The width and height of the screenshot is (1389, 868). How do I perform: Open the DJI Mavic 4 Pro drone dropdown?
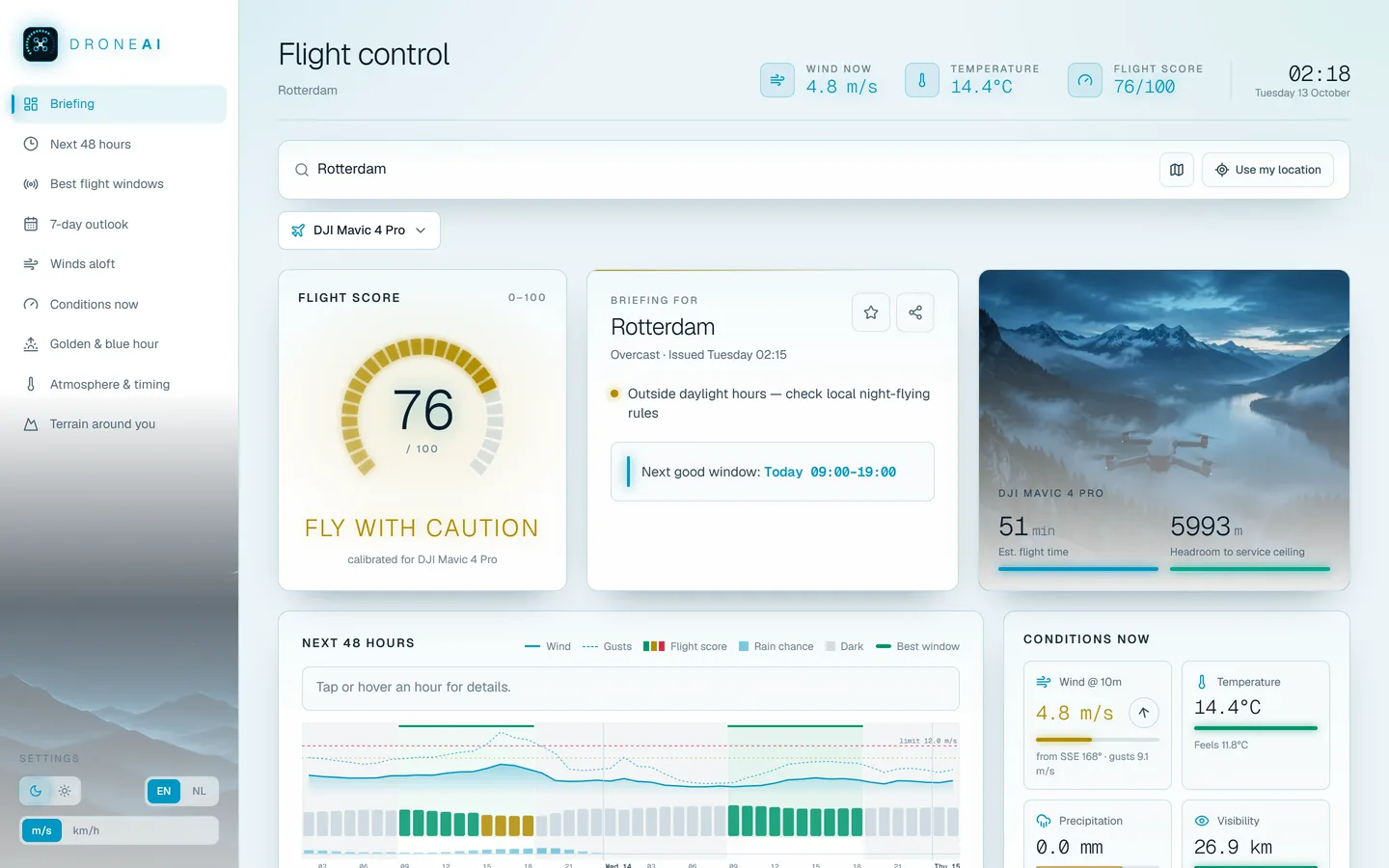click(x=359, y=231)
